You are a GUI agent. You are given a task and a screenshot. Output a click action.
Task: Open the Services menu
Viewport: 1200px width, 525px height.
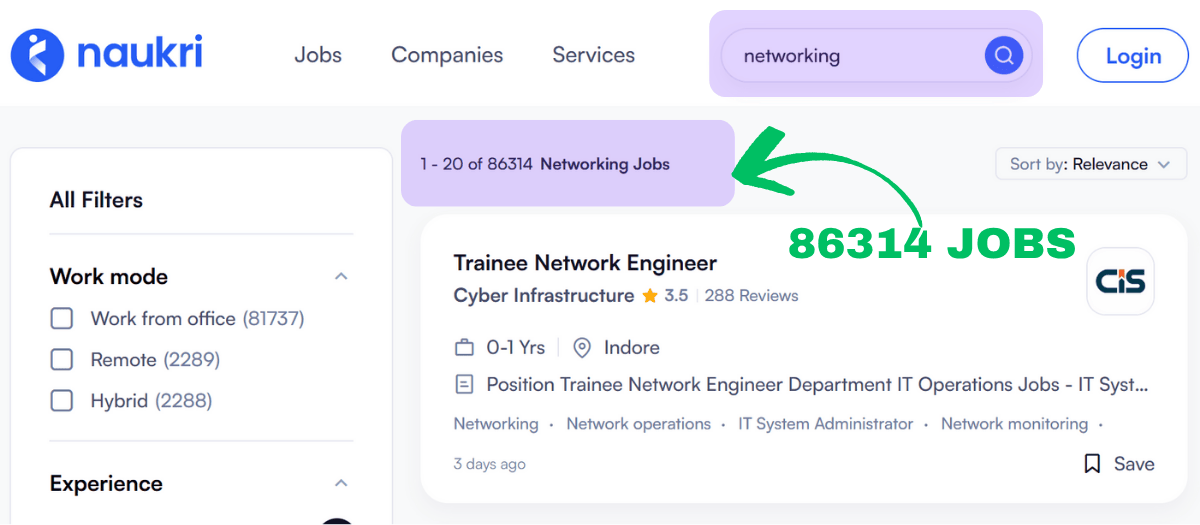coord(593,55)
